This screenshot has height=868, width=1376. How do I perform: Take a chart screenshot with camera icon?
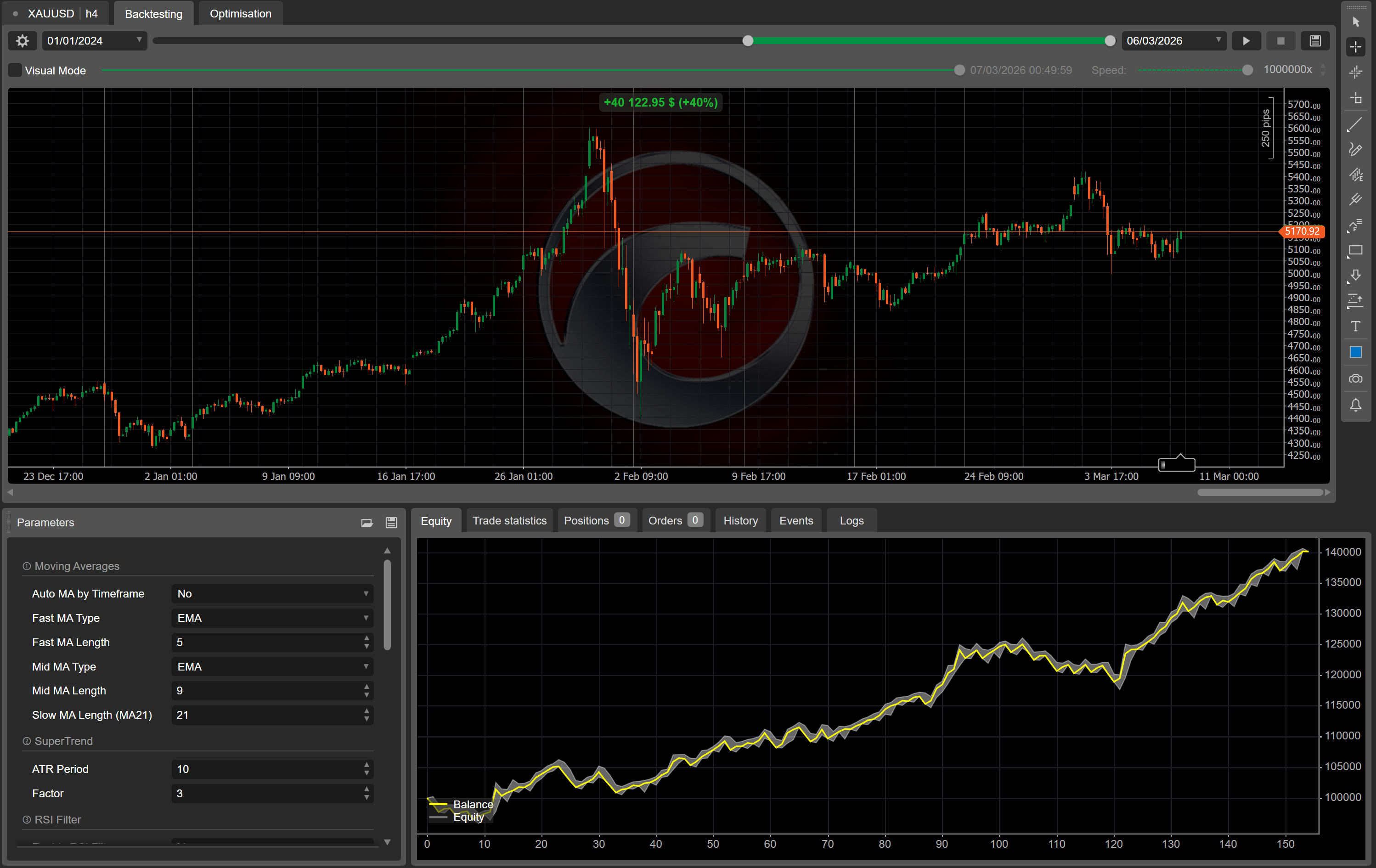pyautogui.click(x=1355, y=379)
